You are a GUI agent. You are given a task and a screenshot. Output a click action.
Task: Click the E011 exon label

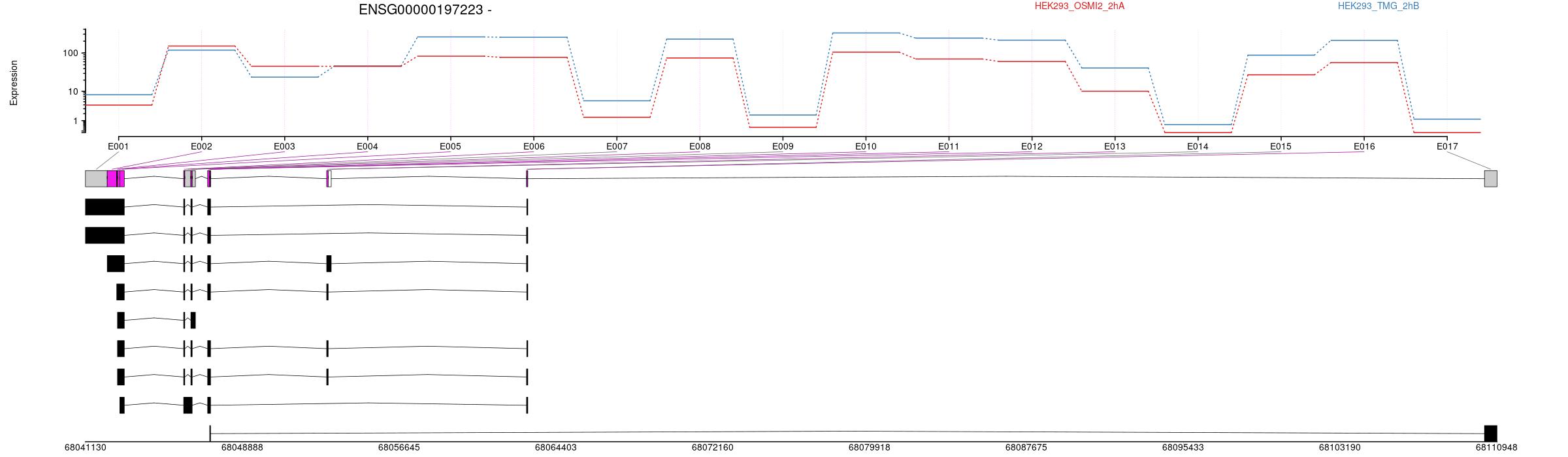point(949,147)
